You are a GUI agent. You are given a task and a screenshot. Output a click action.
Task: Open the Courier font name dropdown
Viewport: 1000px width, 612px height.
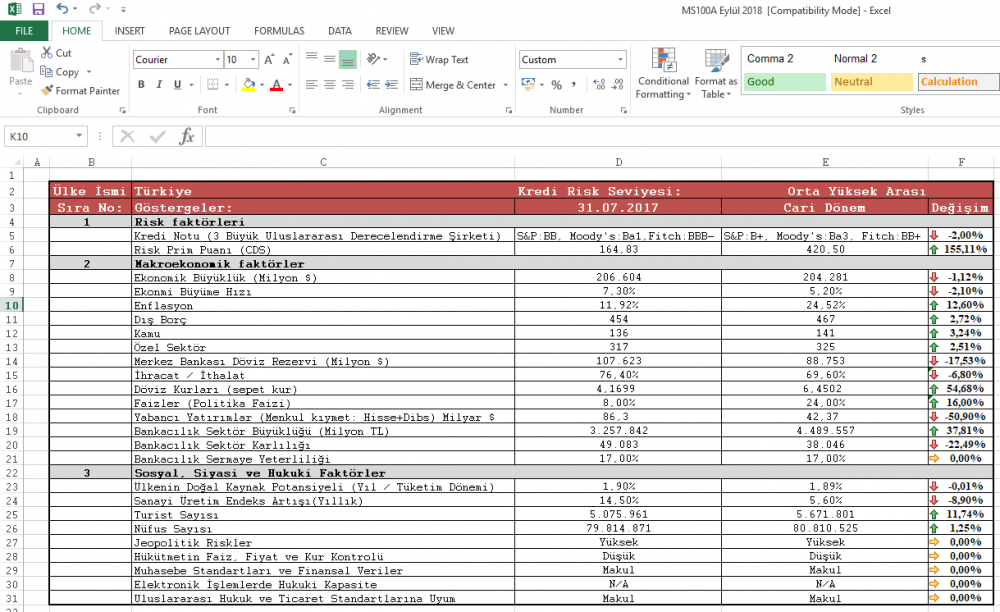point(217,59)
